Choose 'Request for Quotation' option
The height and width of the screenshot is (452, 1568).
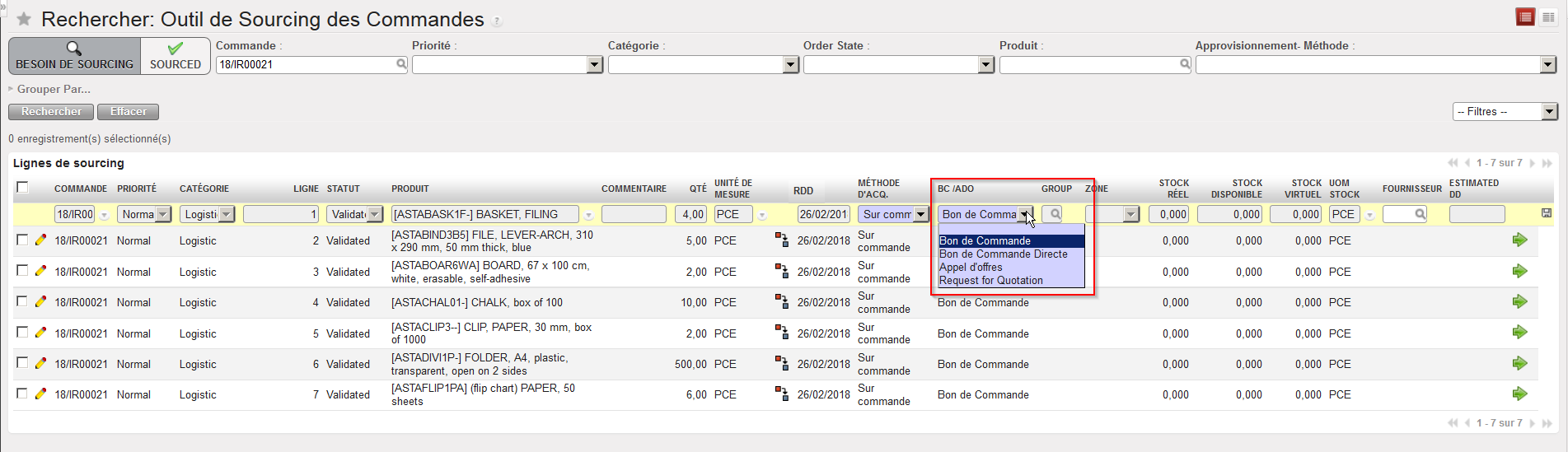click(990, 281)
